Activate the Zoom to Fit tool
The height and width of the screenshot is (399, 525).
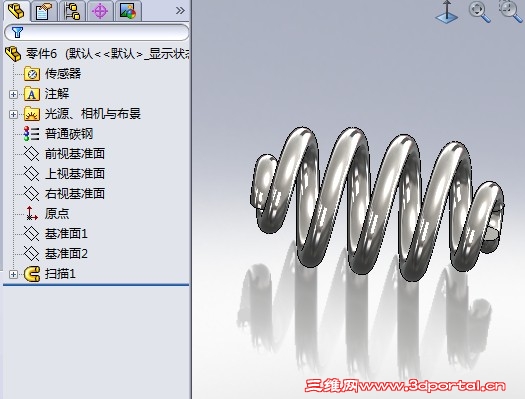pos(479,12)
